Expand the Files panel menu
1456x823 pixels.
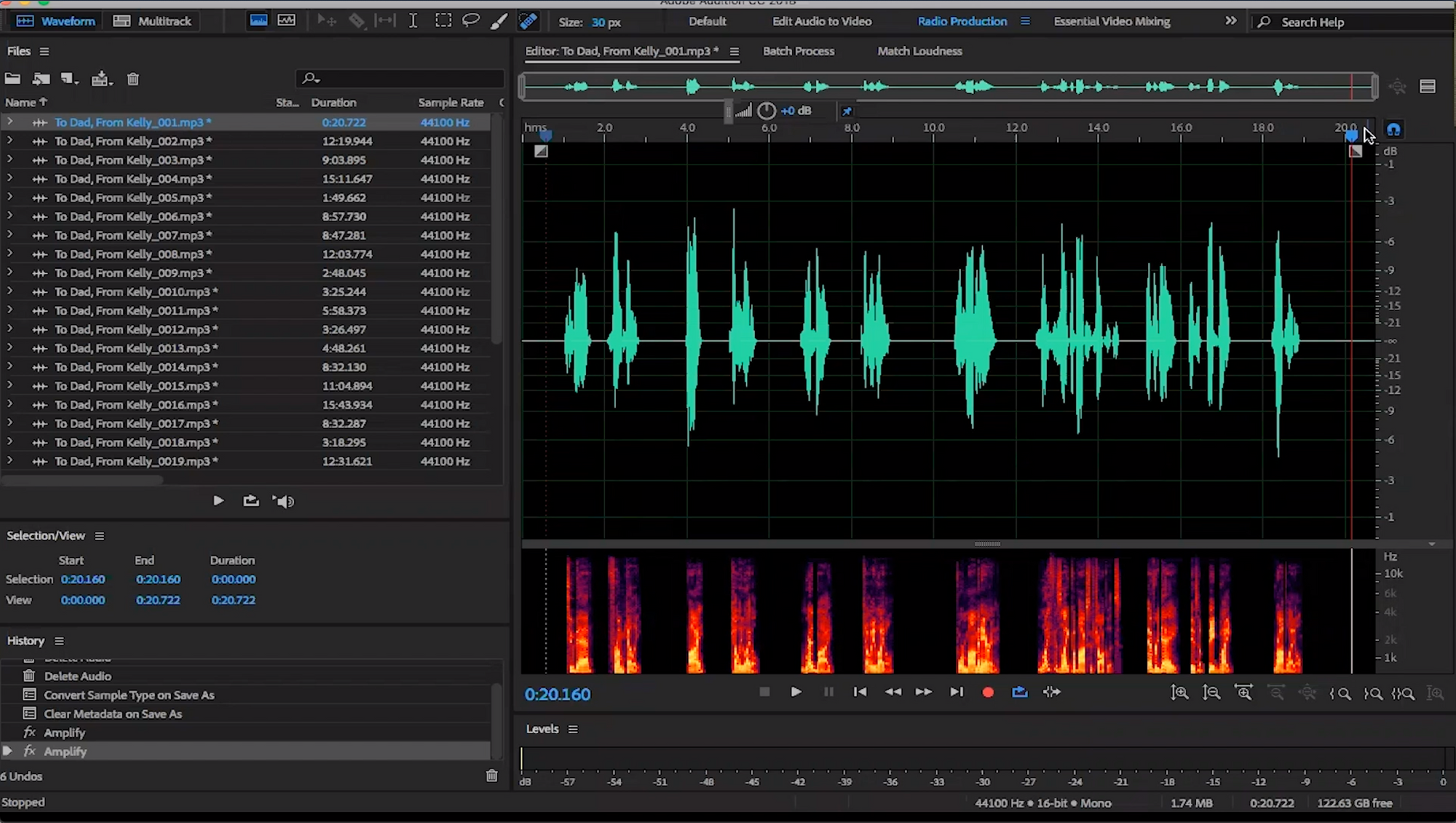pyautogui.click(x=44, y=51)
